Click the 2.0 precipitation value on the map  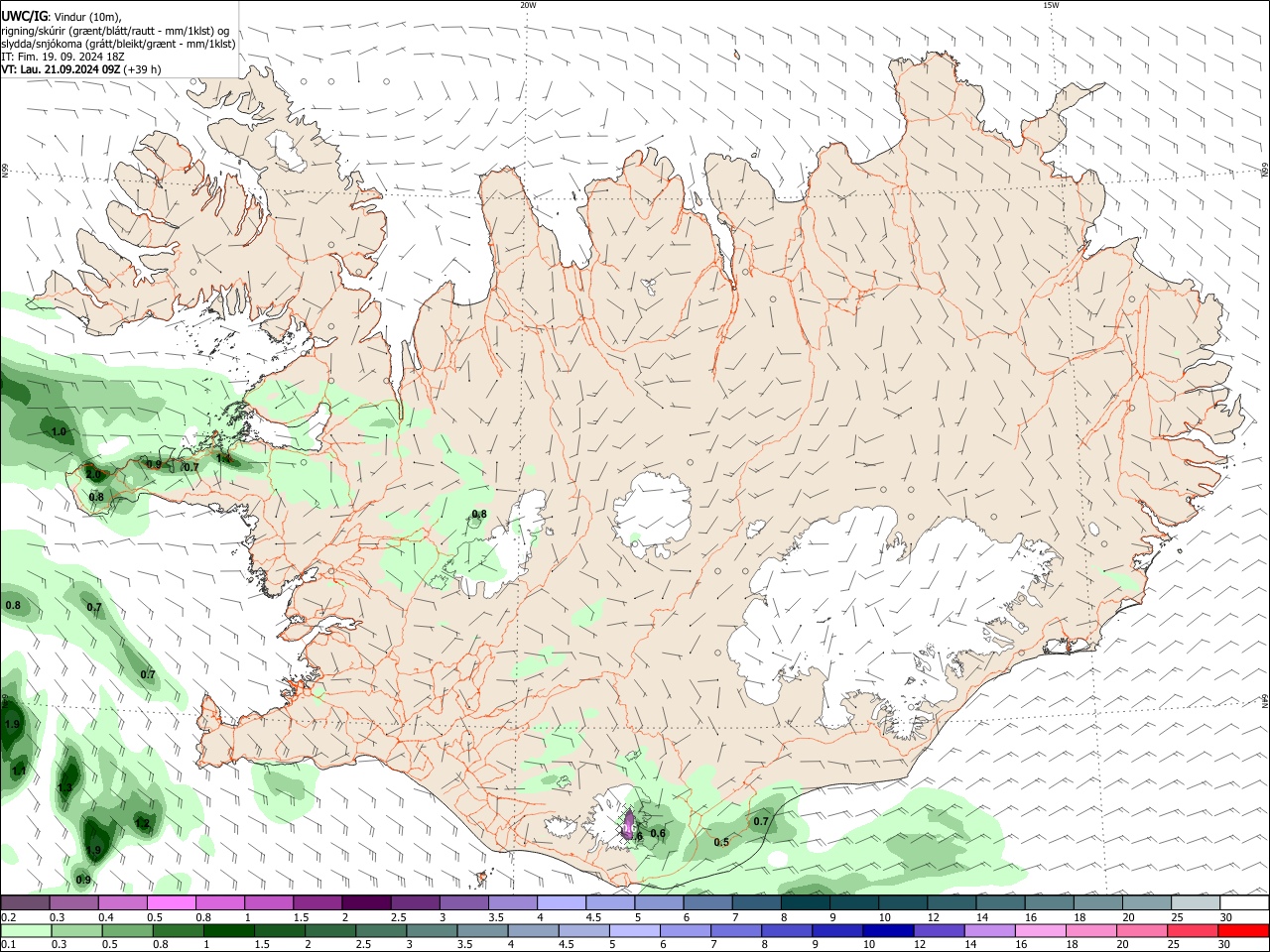click(92, 474)
